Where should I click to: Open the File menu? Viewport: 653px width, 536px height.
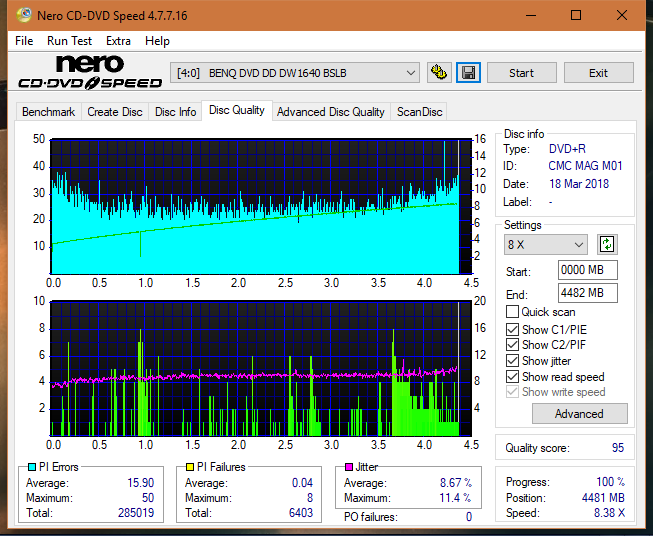[24, 41]
